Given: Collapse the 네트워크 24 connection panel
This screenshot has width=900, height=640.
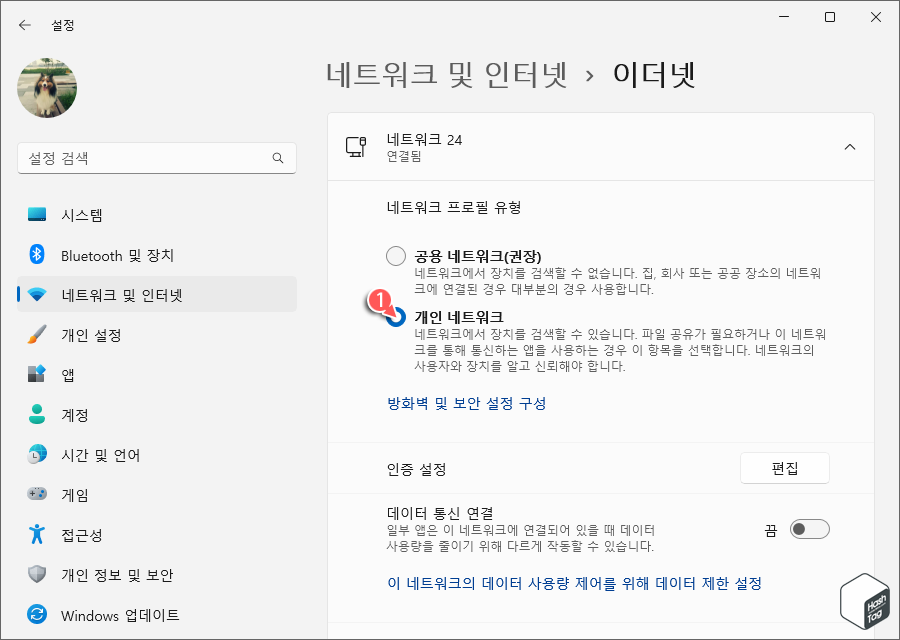Looking at the screenshot, I should [849, 146].
